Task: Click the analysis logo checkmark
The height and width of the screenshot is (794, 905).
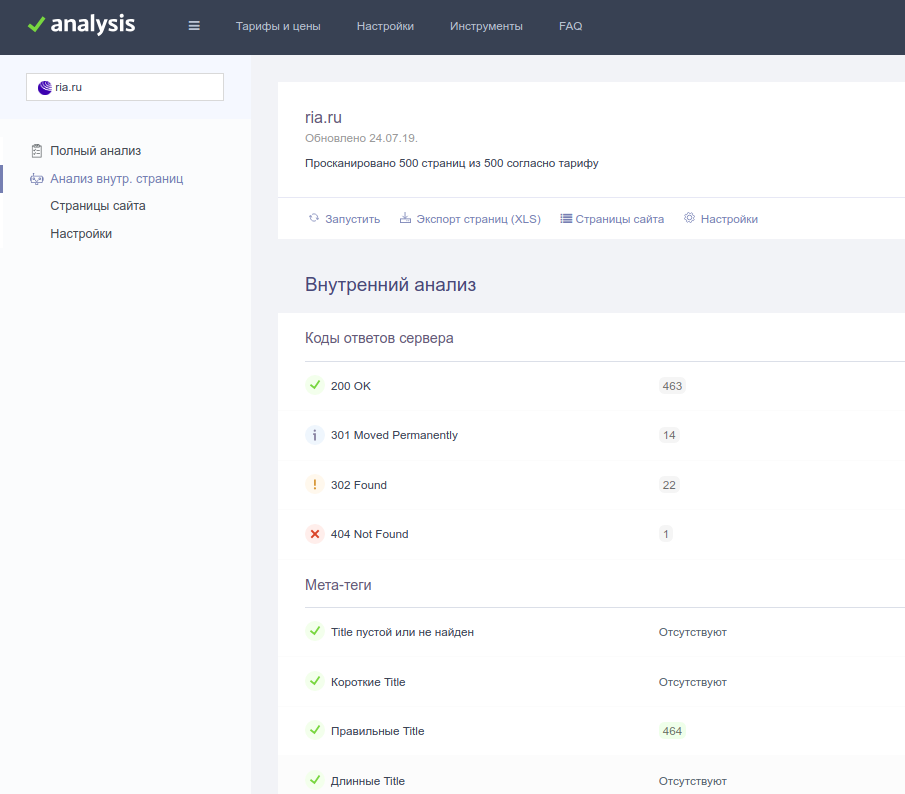Action: point(36,24)
